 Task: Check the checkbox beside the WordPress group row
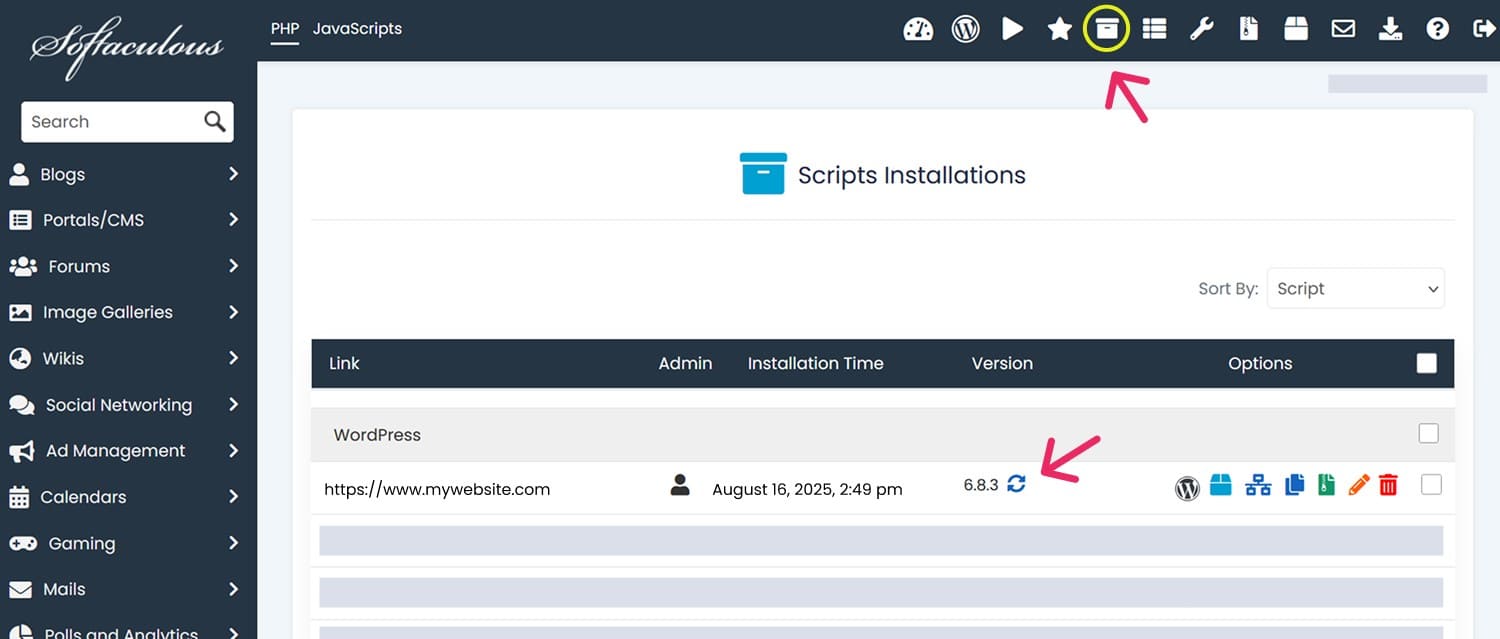click(1429, 434)
